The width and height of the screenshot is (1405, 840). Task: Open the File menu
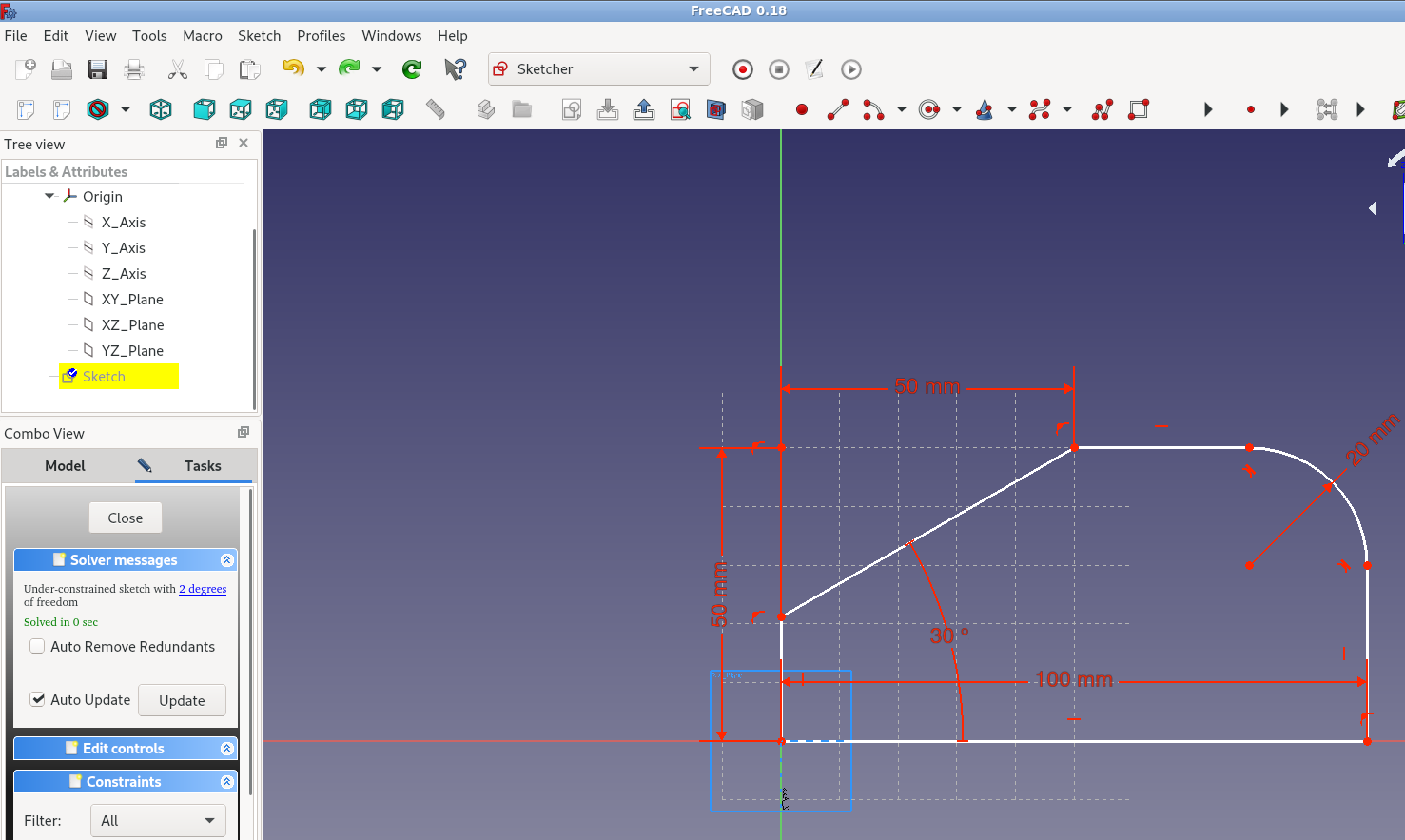pos(16,35)
